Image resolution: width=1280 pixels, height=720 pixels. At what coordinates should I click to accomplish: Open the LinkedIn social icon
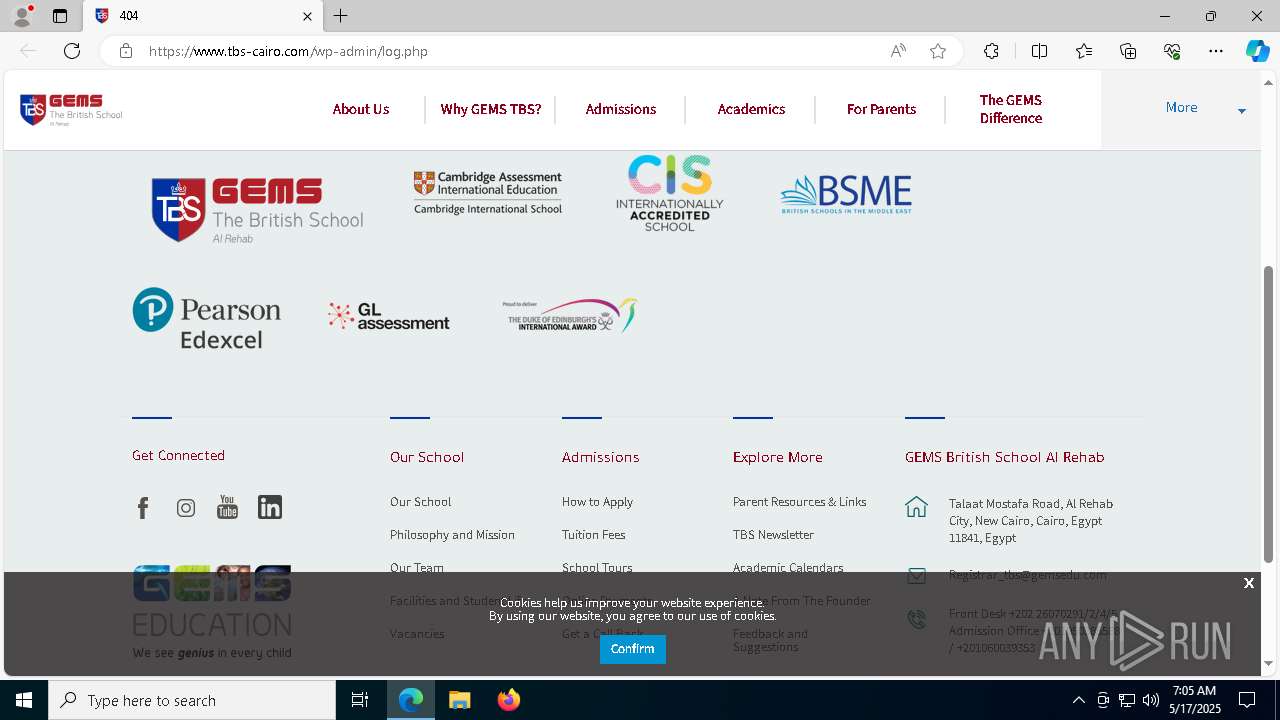pos(270,507)
